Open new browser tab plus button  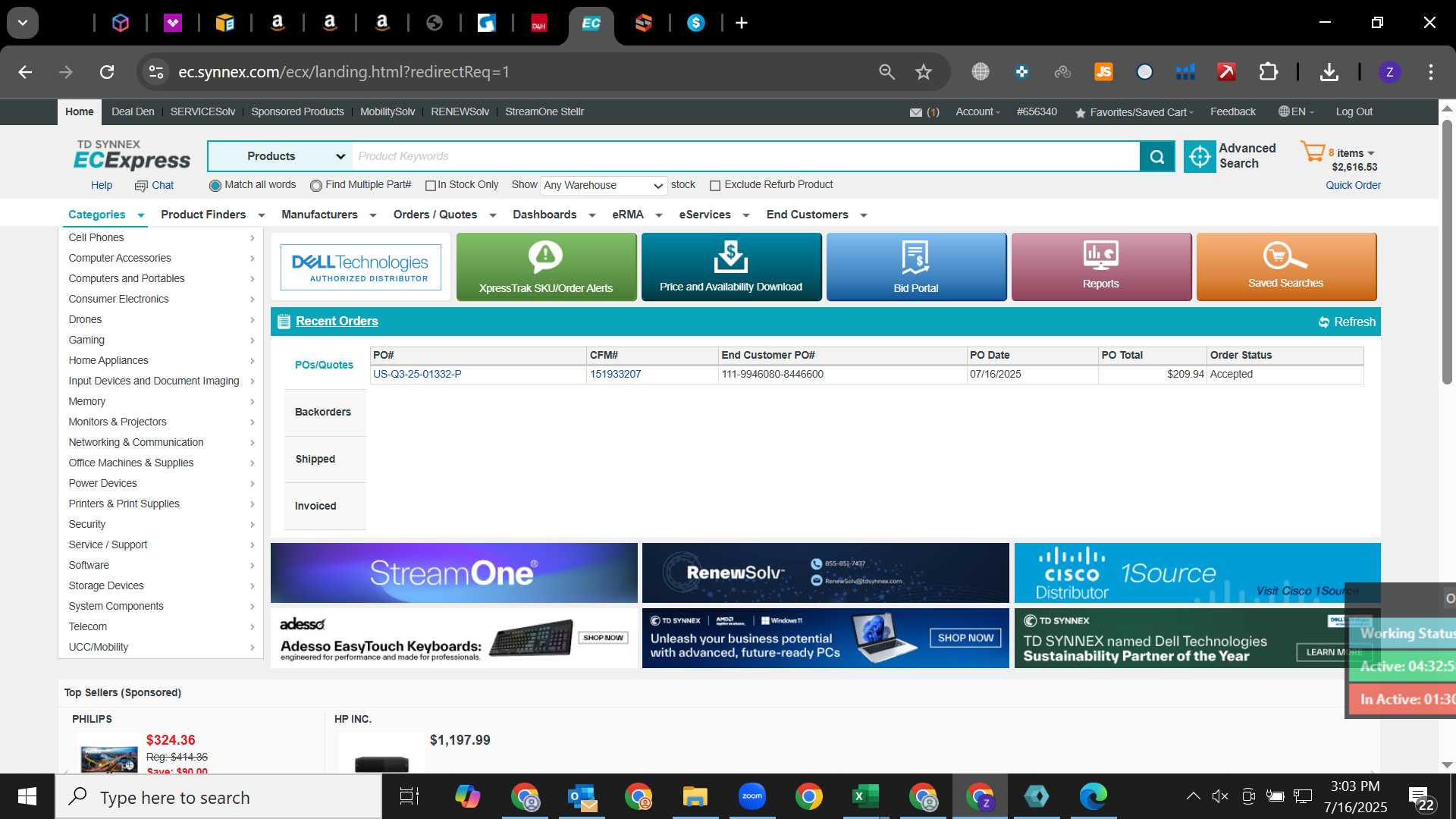[x=742, y=23]
